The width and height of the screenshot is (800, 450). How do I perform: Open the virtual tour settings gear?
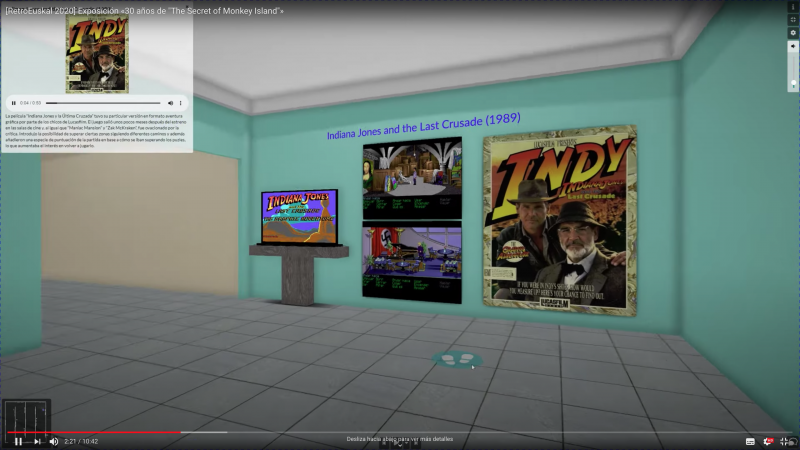(x=793, y=33)
